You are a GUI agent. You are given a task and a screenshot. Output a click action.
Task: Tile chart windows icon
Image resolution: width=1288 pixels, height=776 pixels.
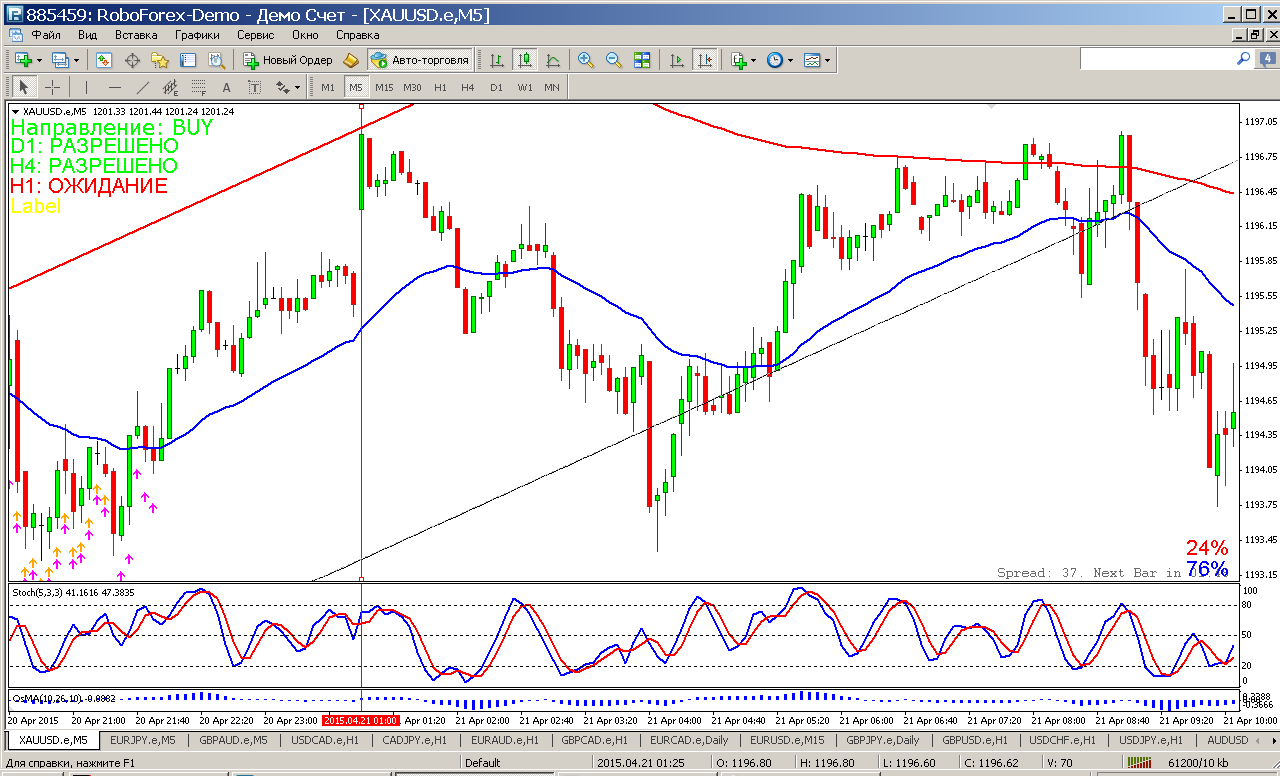(x=642, y=60)
